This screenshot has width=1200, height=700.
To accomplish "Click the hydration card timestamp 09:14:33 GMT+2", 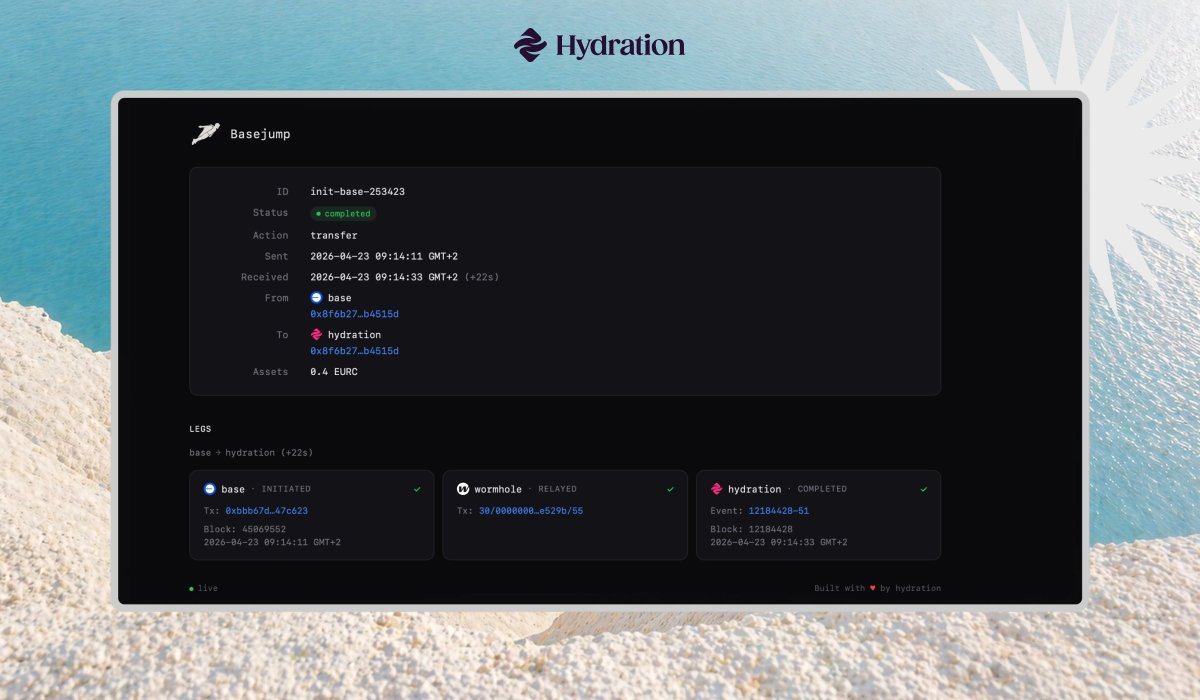I will 779,542.
